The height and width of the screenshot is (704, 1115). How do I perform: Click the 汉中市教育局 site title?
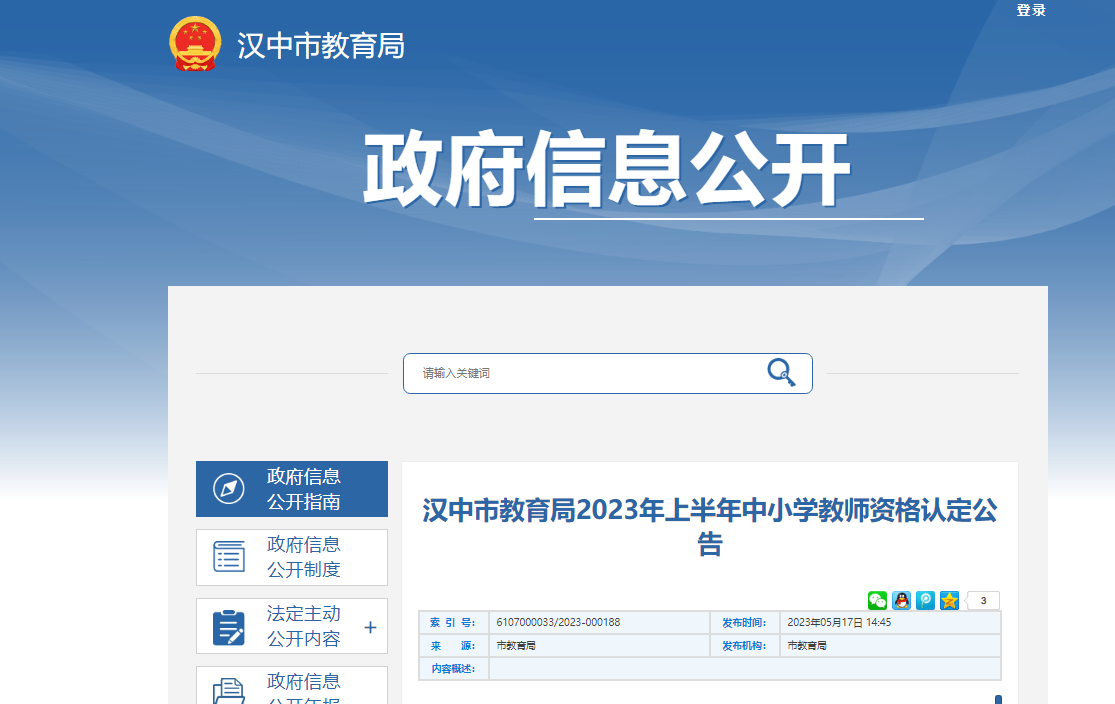(321, 46)
